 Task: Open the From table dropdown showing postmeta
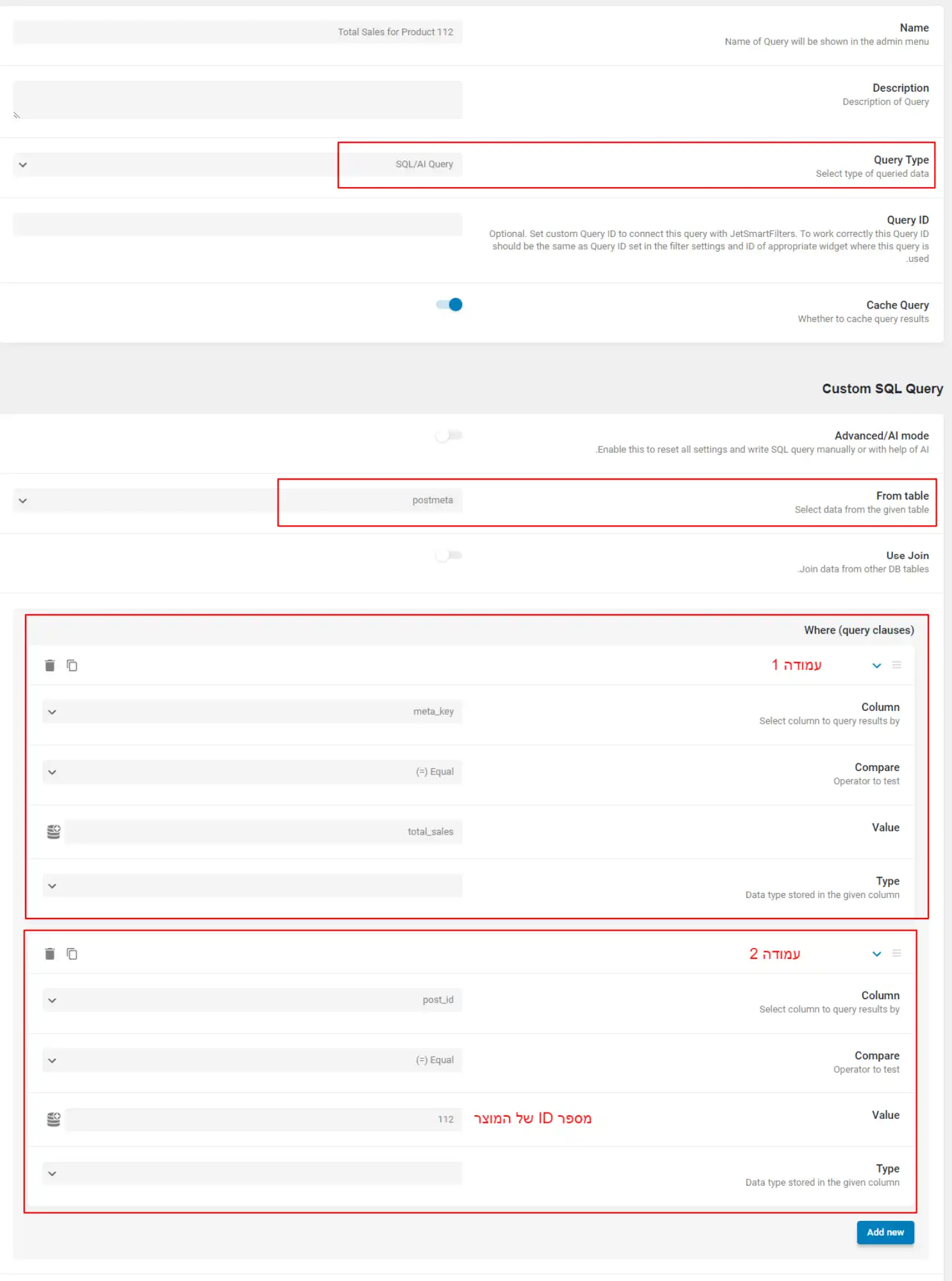coord(238,500)
